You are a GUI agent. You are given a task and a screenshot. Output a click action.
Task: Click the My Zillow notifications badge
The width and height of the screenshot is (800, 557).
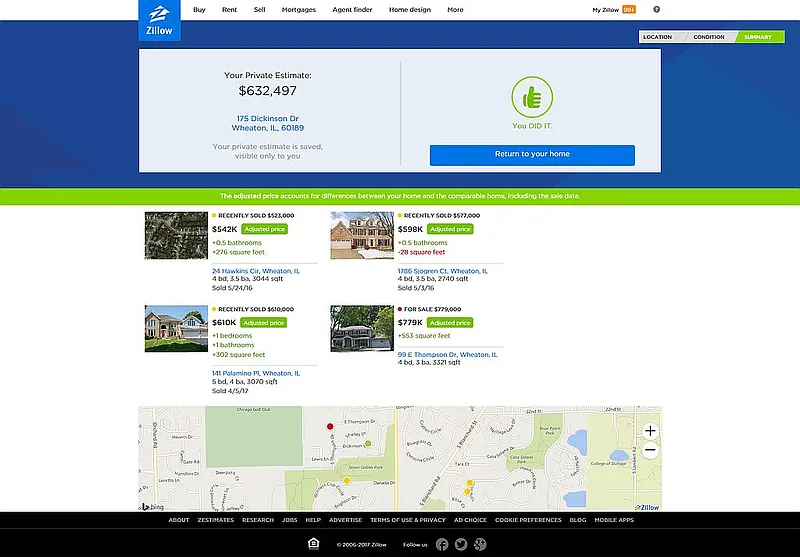pos(629,10)
